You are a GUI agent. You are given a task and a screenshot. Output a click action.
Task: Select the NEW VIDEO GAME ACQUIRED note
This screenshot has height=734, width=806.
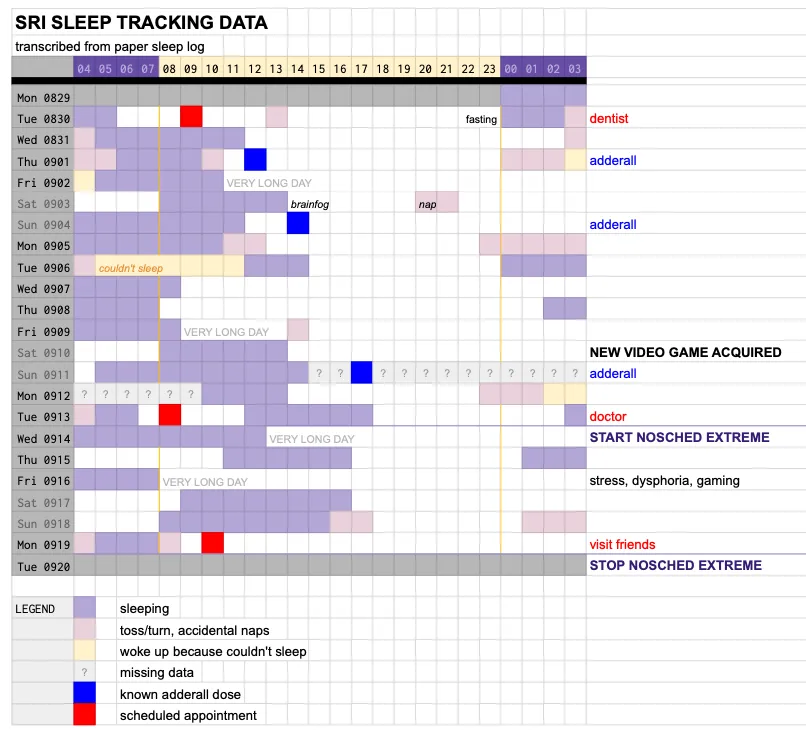[x=685, y=352]
